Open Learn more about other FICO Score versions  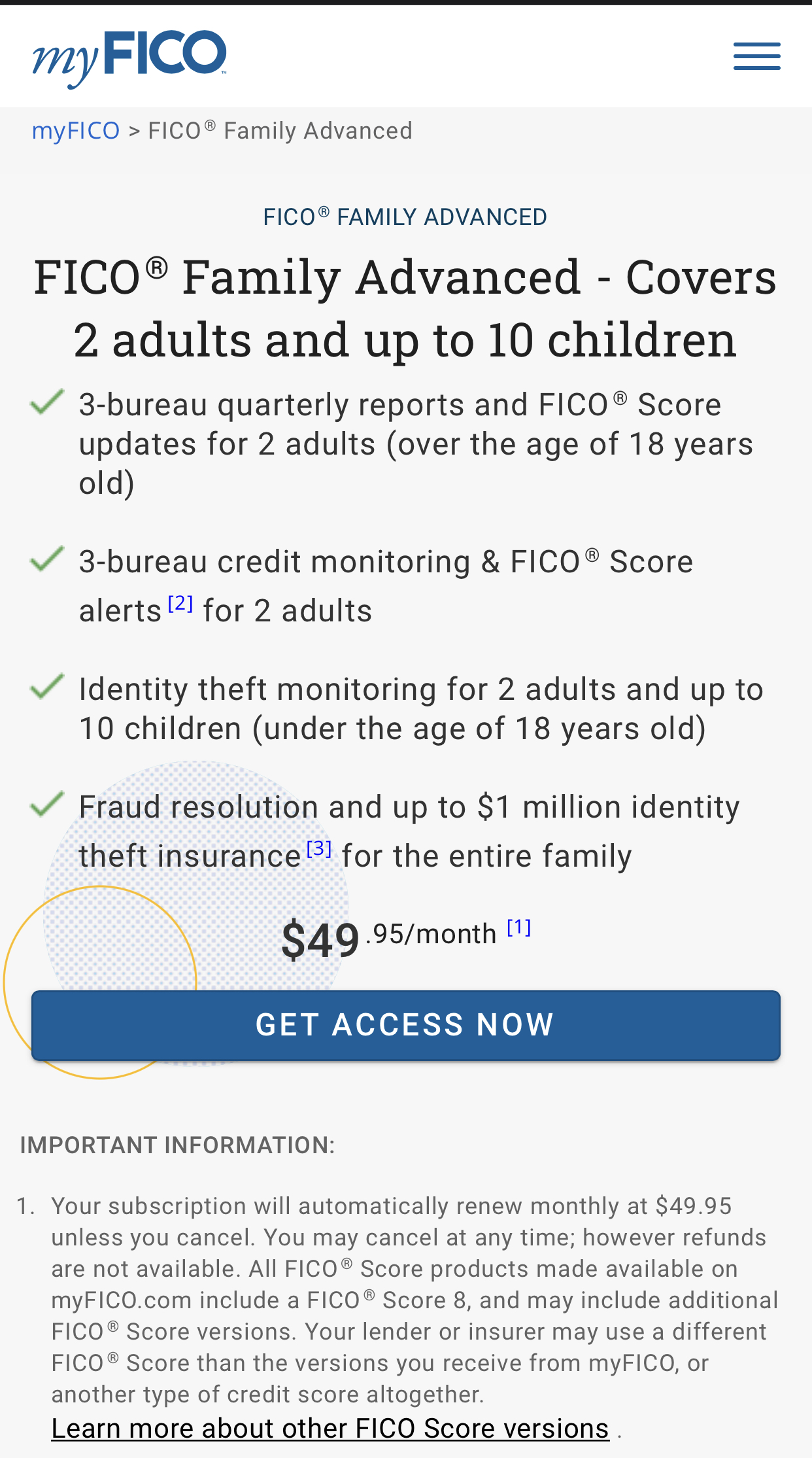tap(330, 1428)
